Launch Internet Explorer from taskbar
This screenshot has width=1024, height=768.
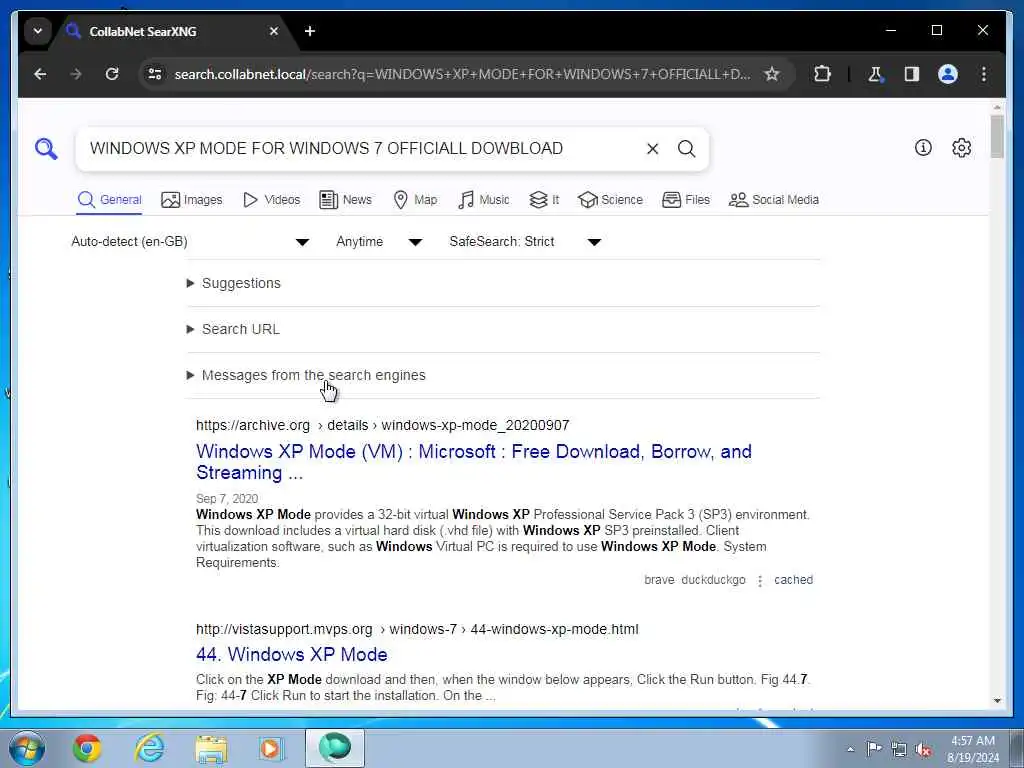pyautogui.click(x=150, y=749)
